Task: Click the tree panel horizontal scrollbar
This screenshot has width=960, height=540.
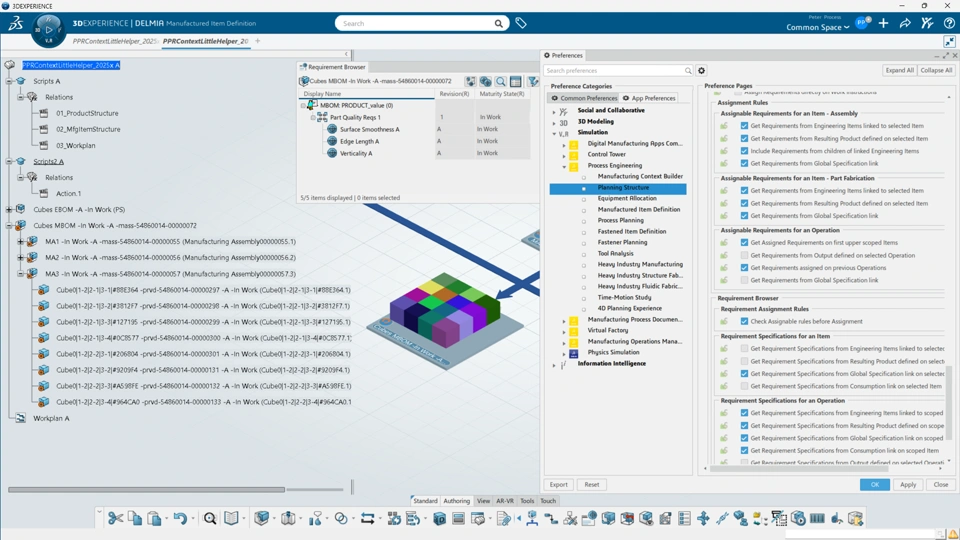Action: pos(146,489)
